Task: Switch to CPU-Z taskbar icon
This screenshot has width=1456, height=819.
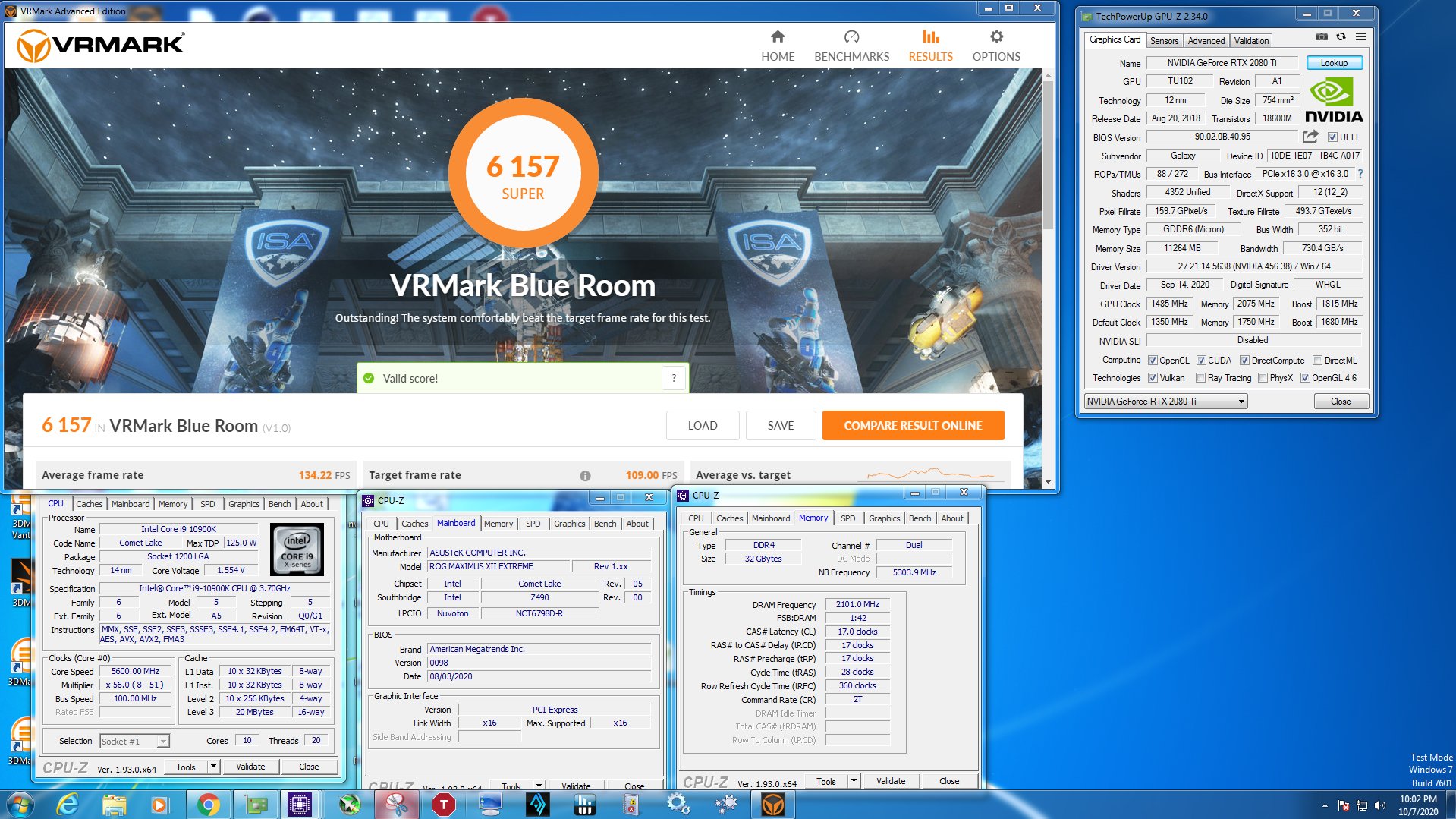Action: (x=300, y=804)
